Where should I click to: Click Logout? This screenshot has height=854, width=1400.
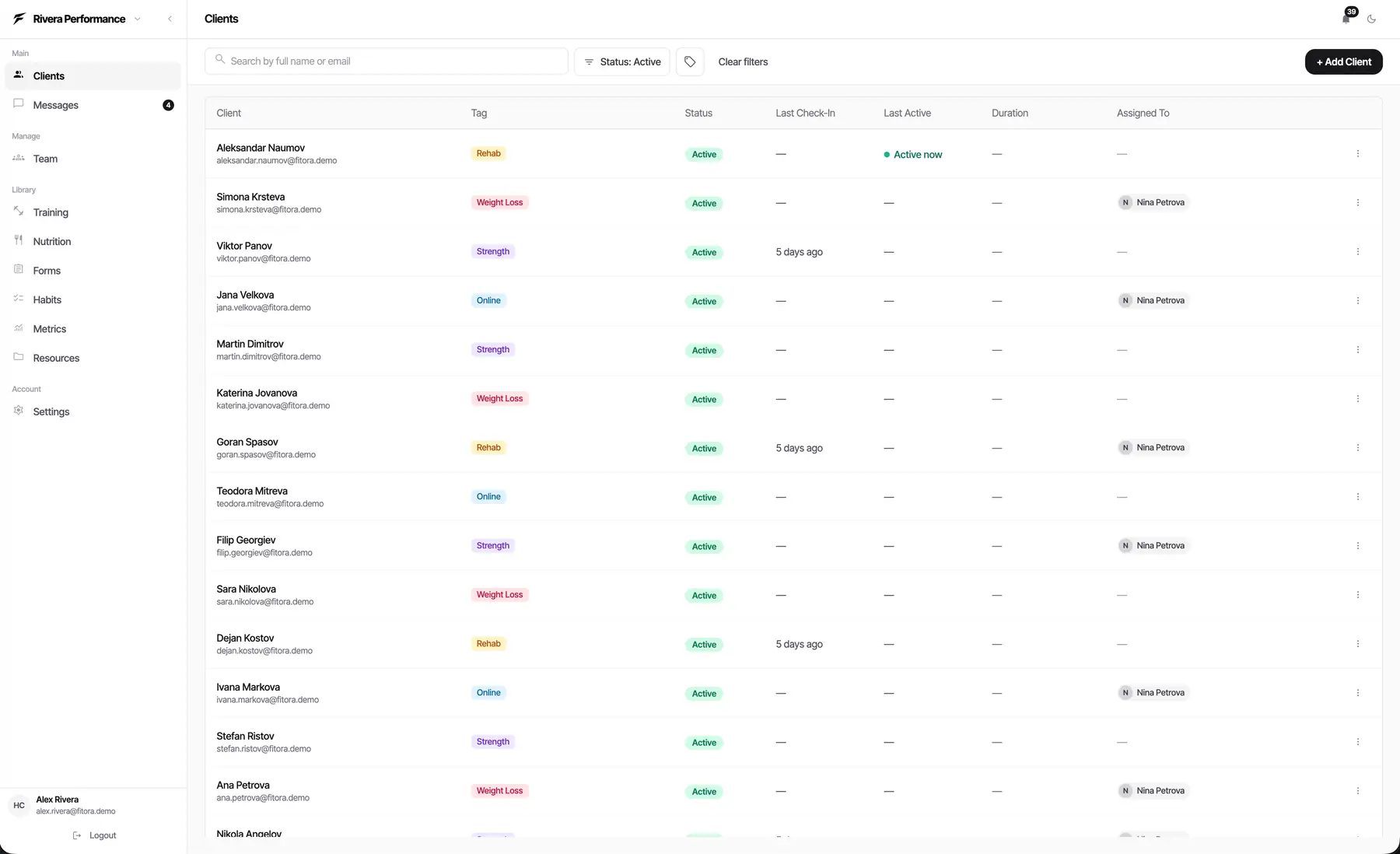point(94,835)
